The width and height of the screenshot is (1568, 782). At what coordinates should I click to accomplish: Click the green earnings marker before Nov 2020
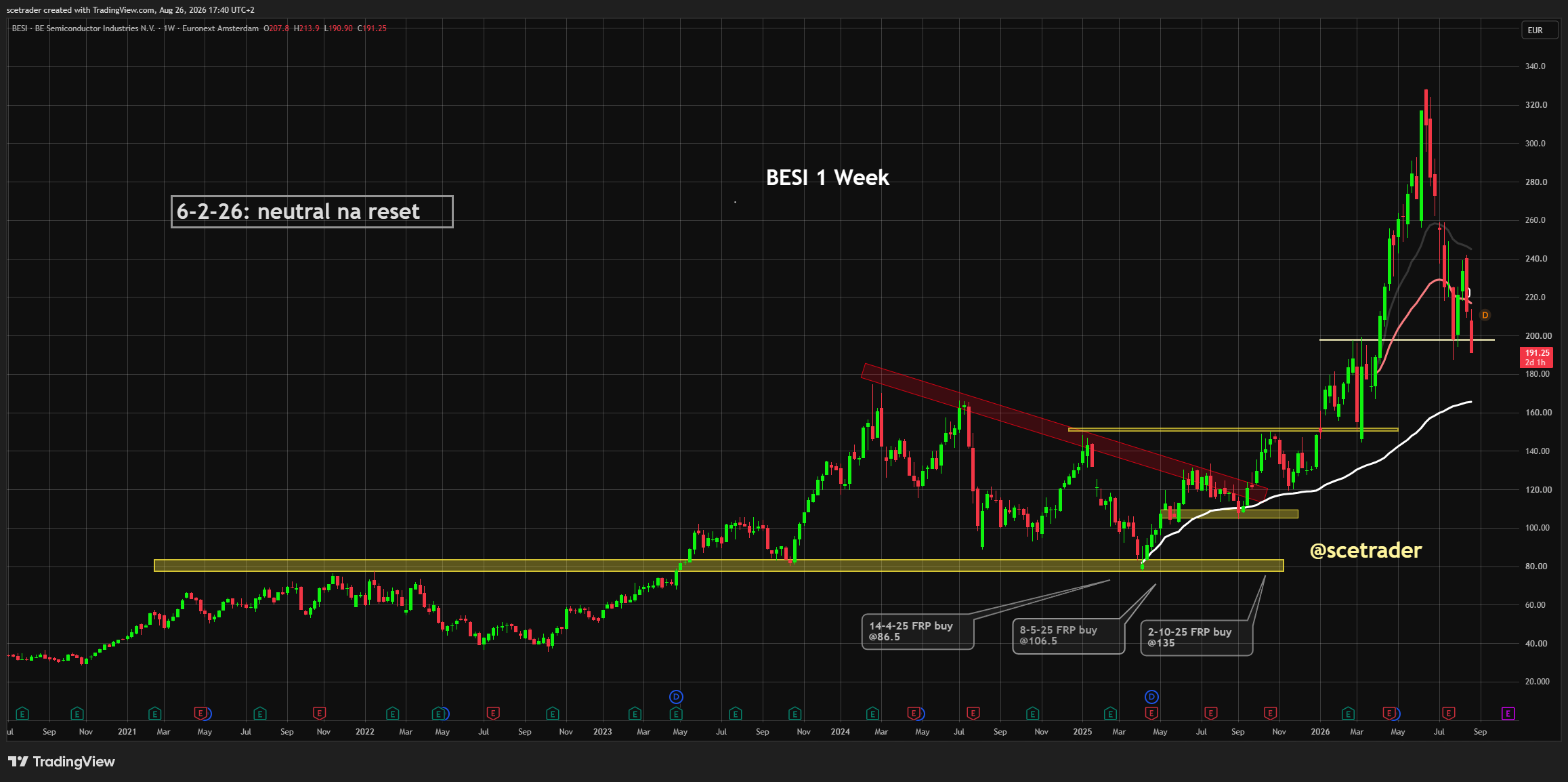click(77, 714)
